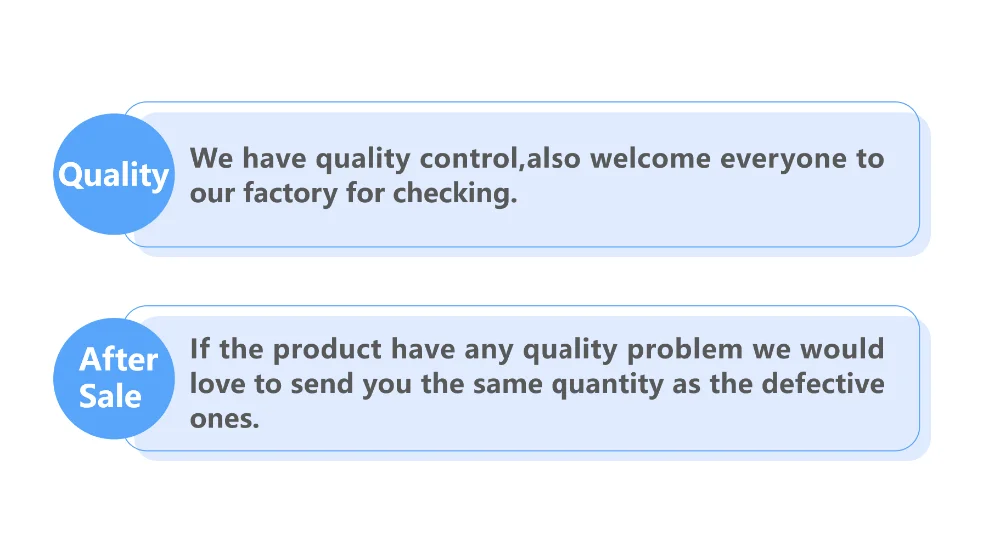Click the words "quality problem" in second panel
1000x547 pixels.
point(631,349)
